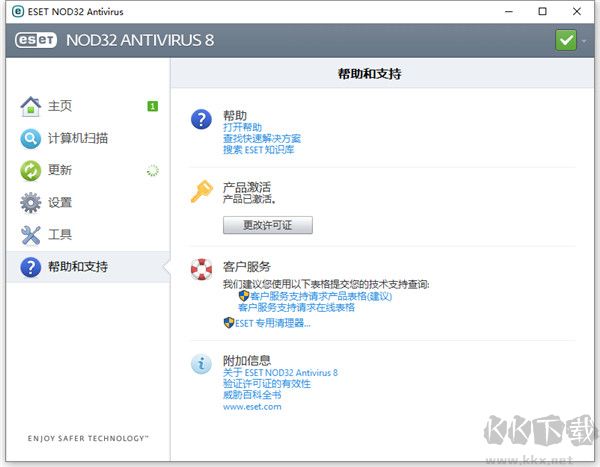
Task: Click the 帮助和支持 page heading
Action: pyautogui.click(x=369, y=73)
